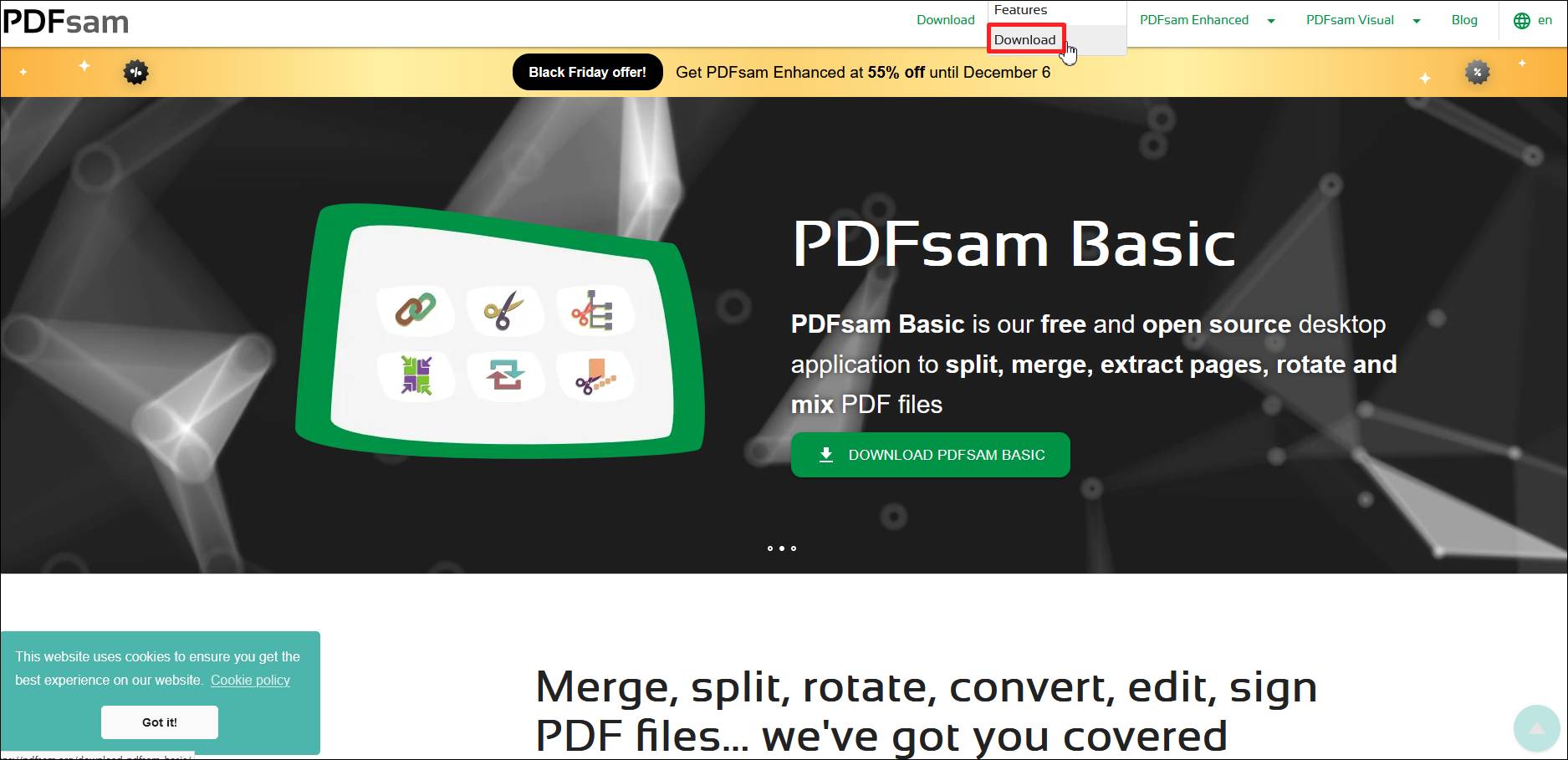Dismiss cookies with the Got it! button
The width and height of the screenshot is (1568, 760).
(x=160, y=722)
